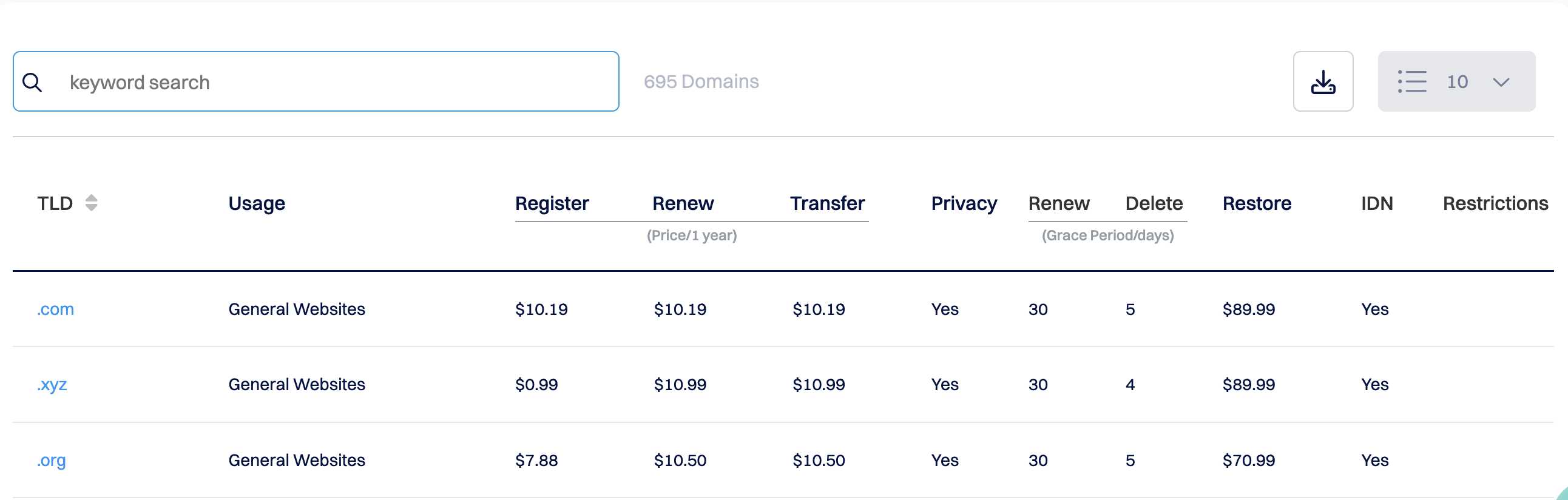This screenshot has width=1568, height=500.
Task: Open the .org domain link
Action: click(51, 461)
